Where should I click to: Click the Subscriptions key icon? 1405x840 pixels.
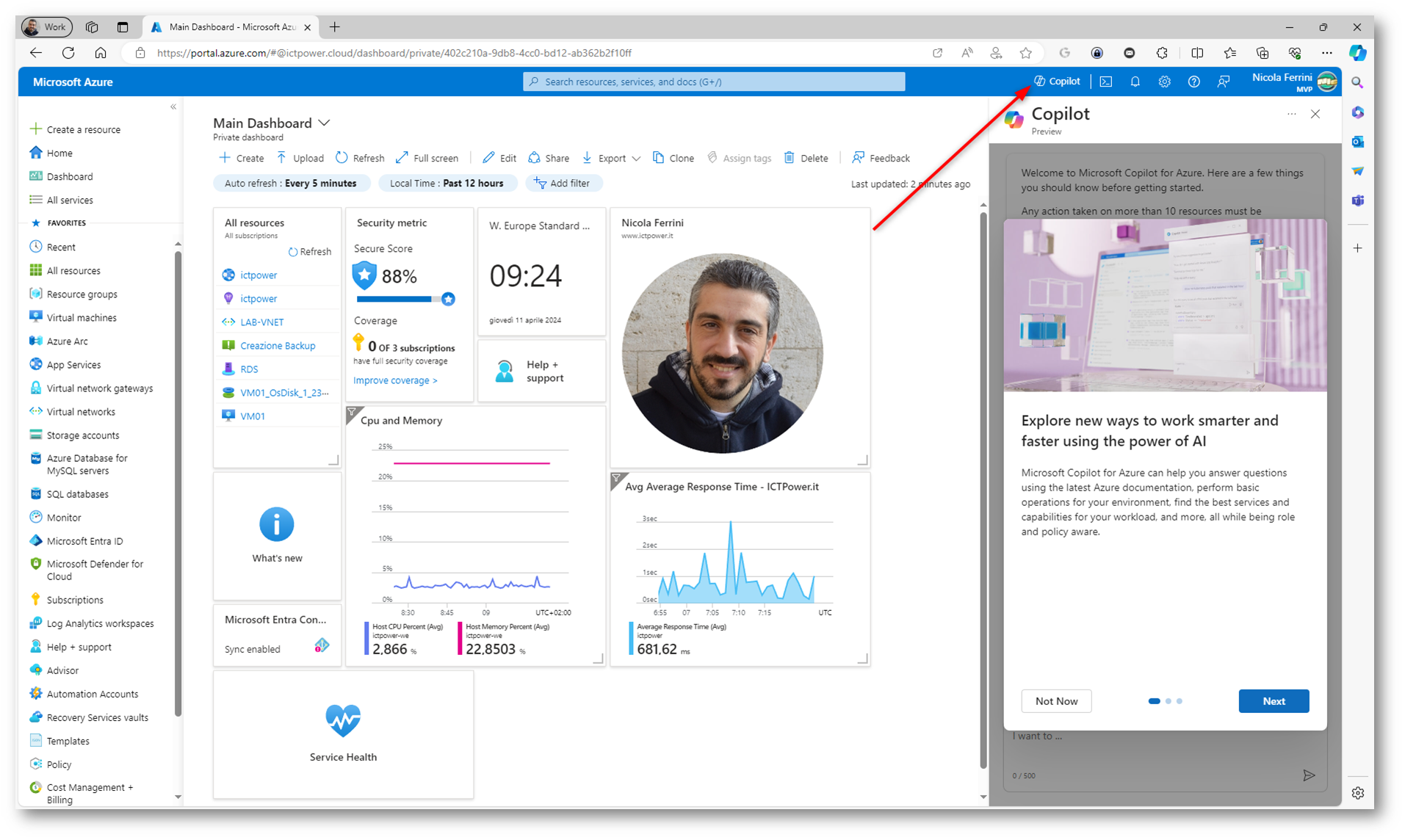pyautogui.click(x=35, y=599)
